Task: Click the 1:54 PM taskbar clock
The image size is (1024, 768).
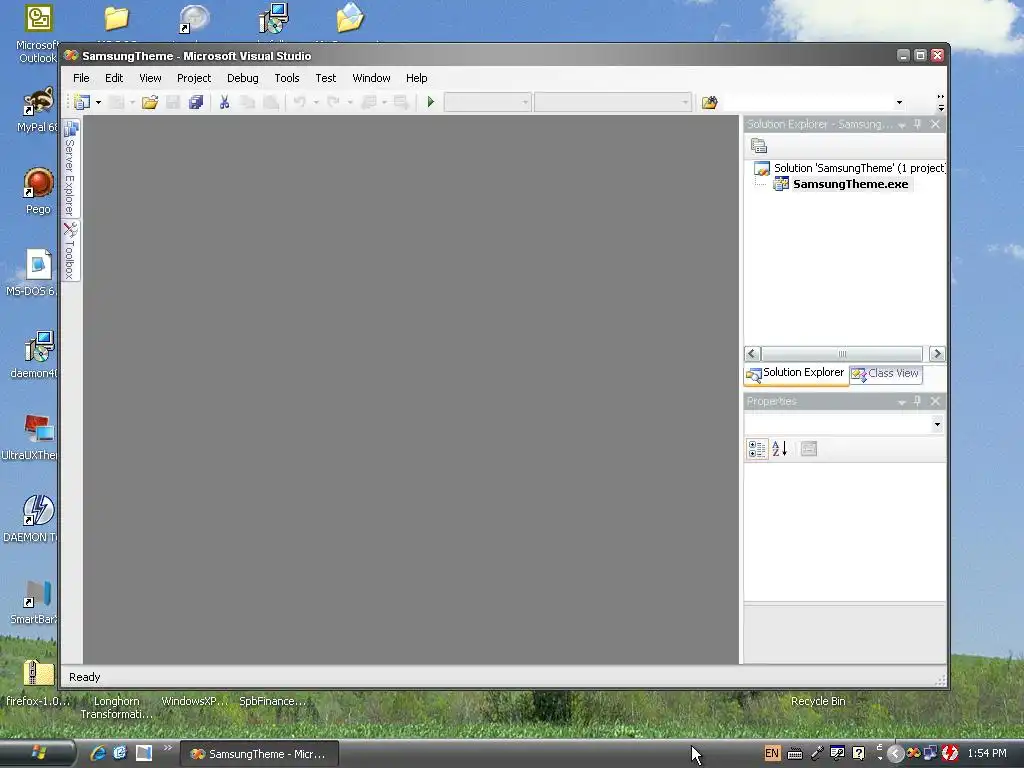Action: point(987,753)
